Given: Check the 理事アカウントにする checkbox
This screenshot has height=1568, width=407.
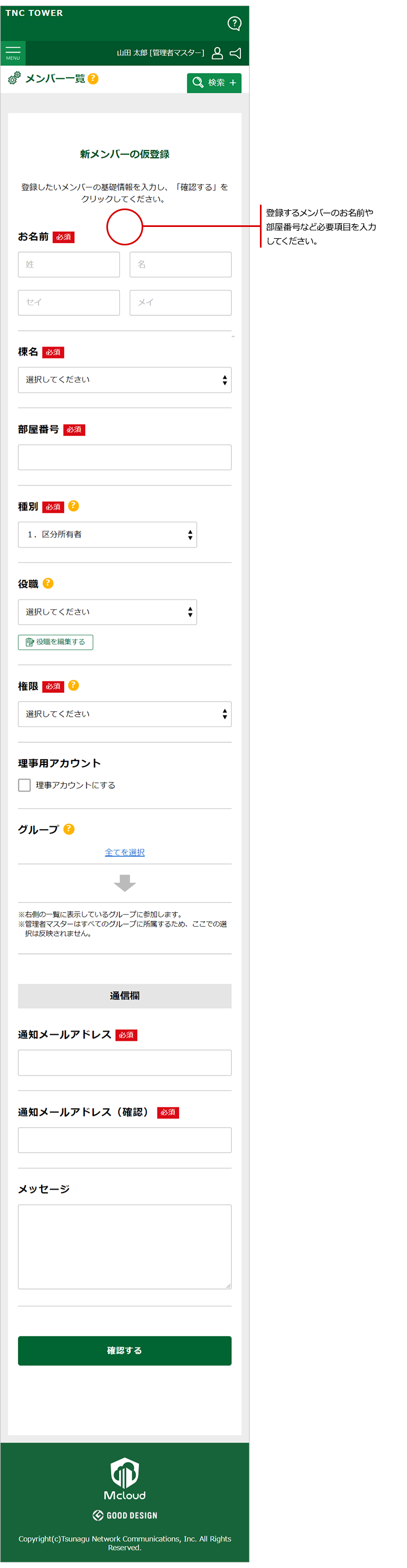Looking at the screenshot, I should (x=24, y=785).
